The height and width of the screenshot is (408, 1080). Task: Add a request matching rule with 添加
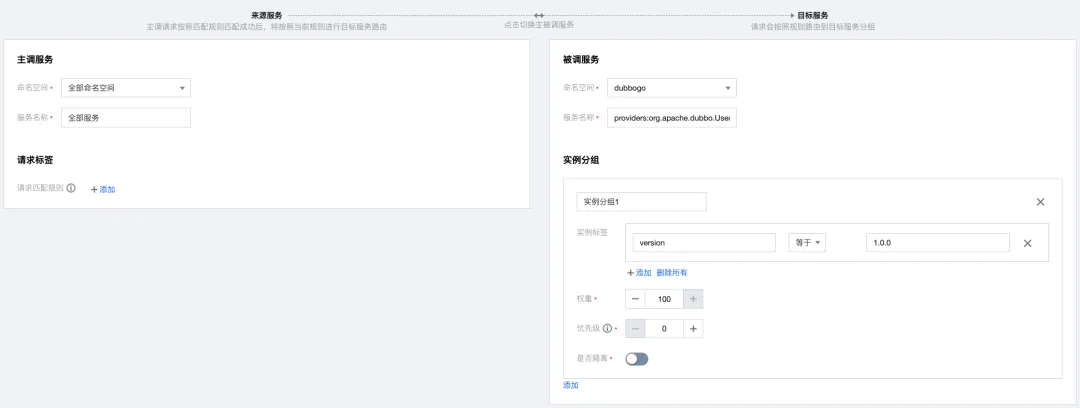[103, 189]
